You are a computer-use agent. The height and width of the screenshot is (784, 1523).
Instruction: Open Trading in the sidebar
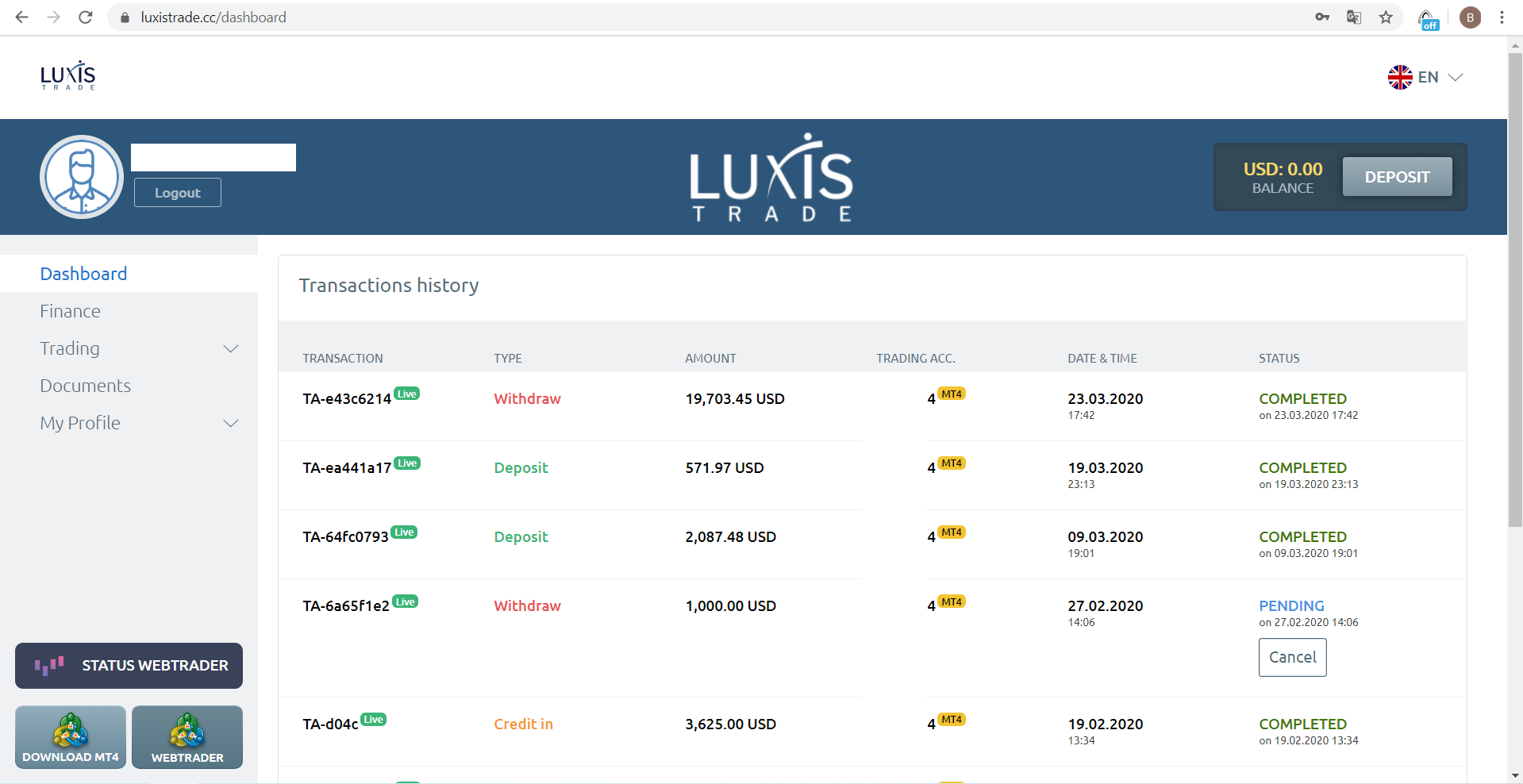pos(70,348)
